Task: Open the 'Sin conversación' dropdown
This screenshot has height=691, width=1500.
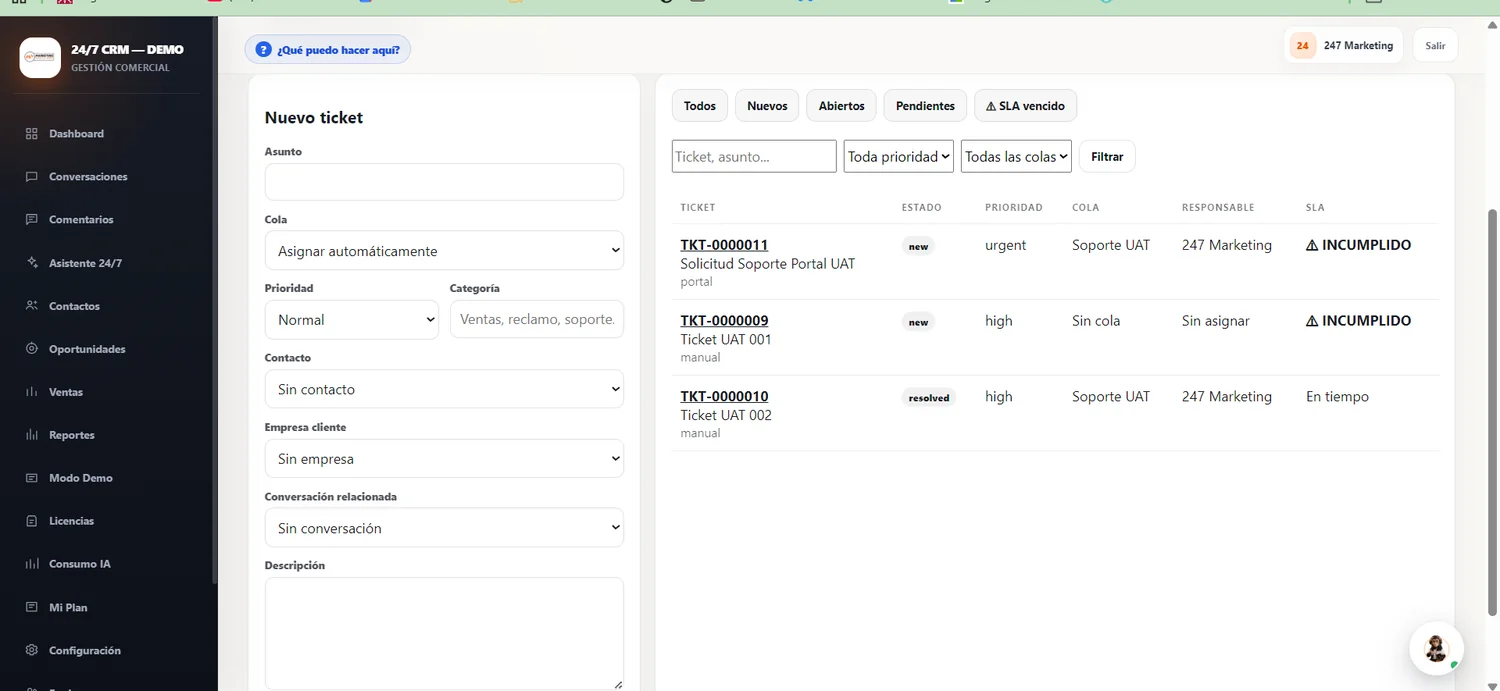Action: [x=444, y=528]
